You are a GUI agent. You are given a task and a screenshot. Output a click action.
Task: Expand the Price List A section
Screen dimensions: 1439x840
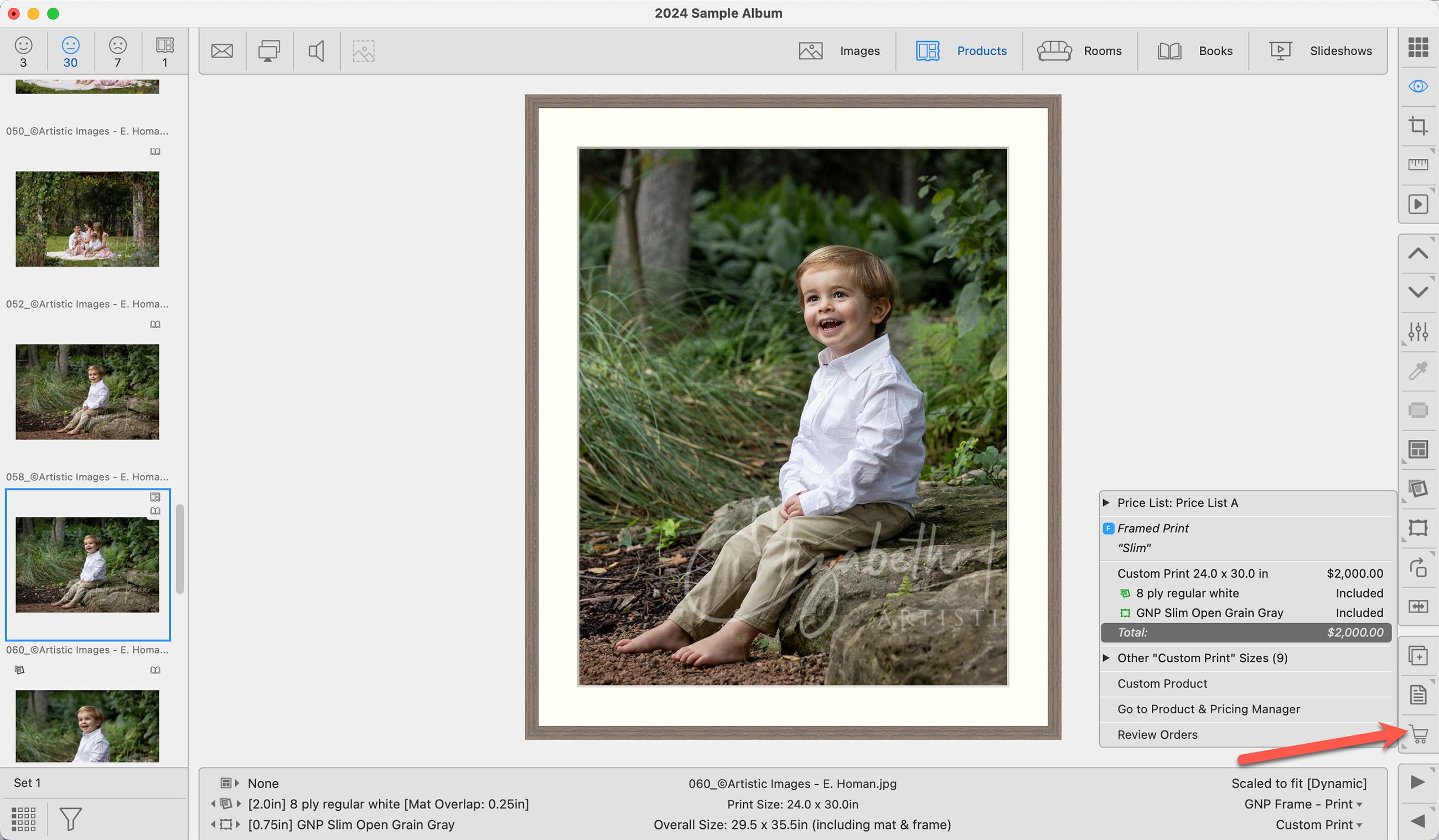[1106, 502]
